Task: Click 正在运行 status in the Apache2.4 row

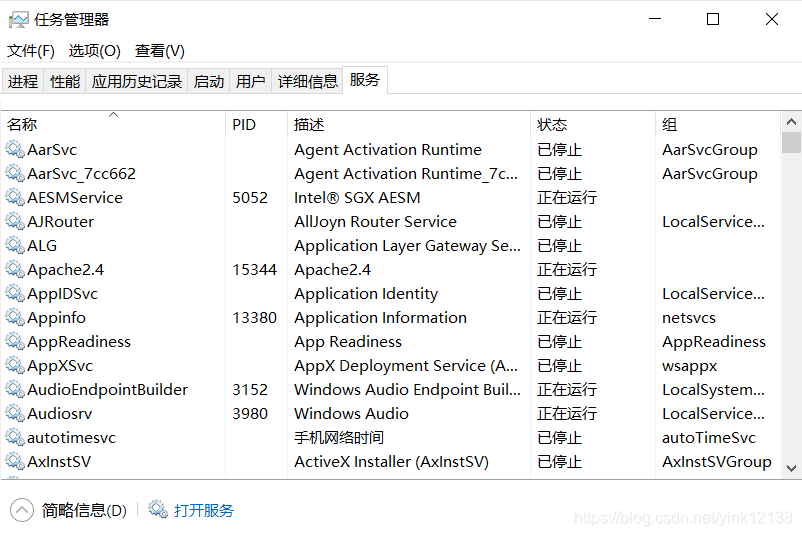Action: tap(567, 270)
